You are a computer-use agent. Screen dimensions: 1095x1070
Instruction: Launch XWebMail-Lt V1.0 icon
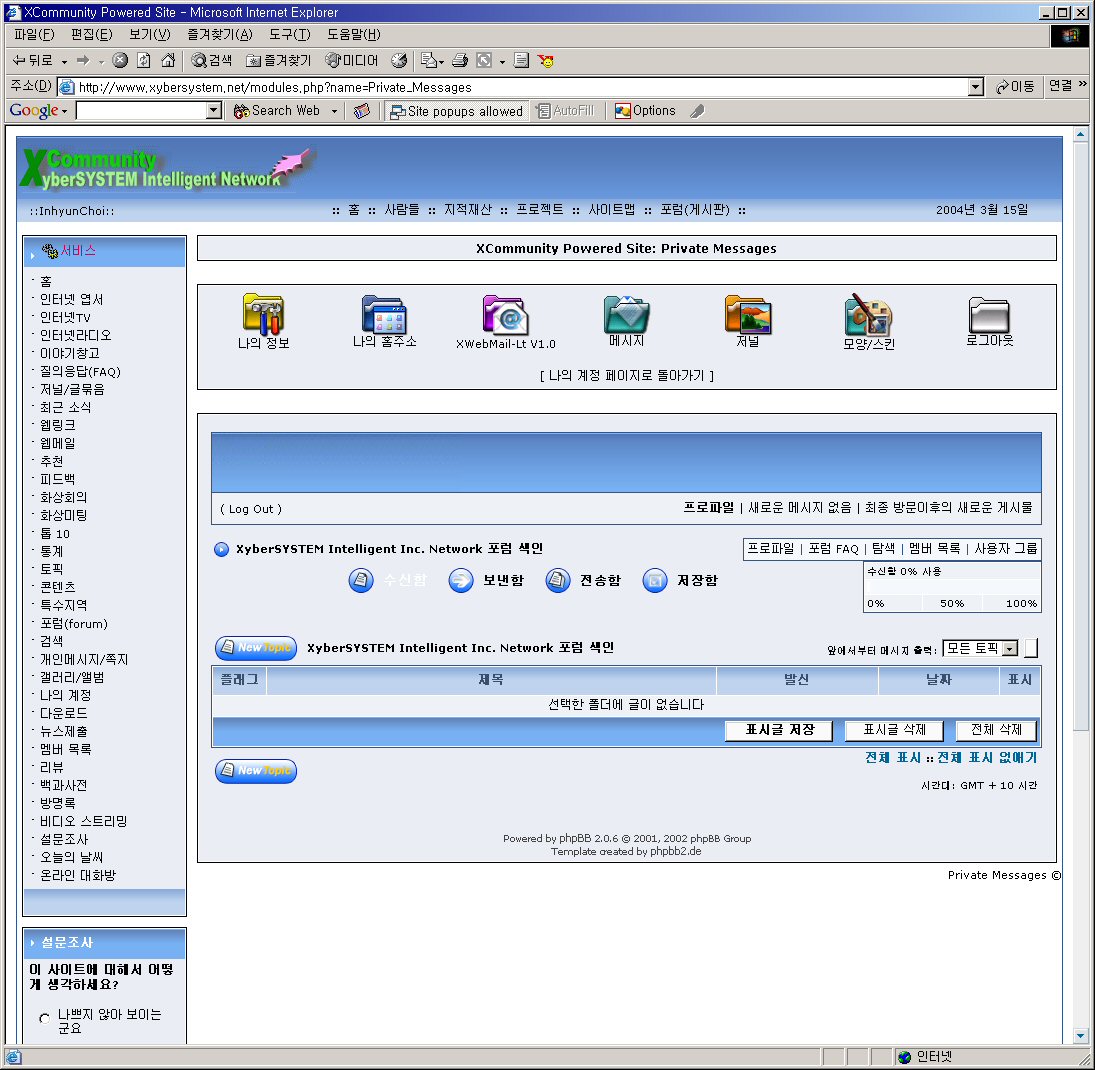click(505, 314)
